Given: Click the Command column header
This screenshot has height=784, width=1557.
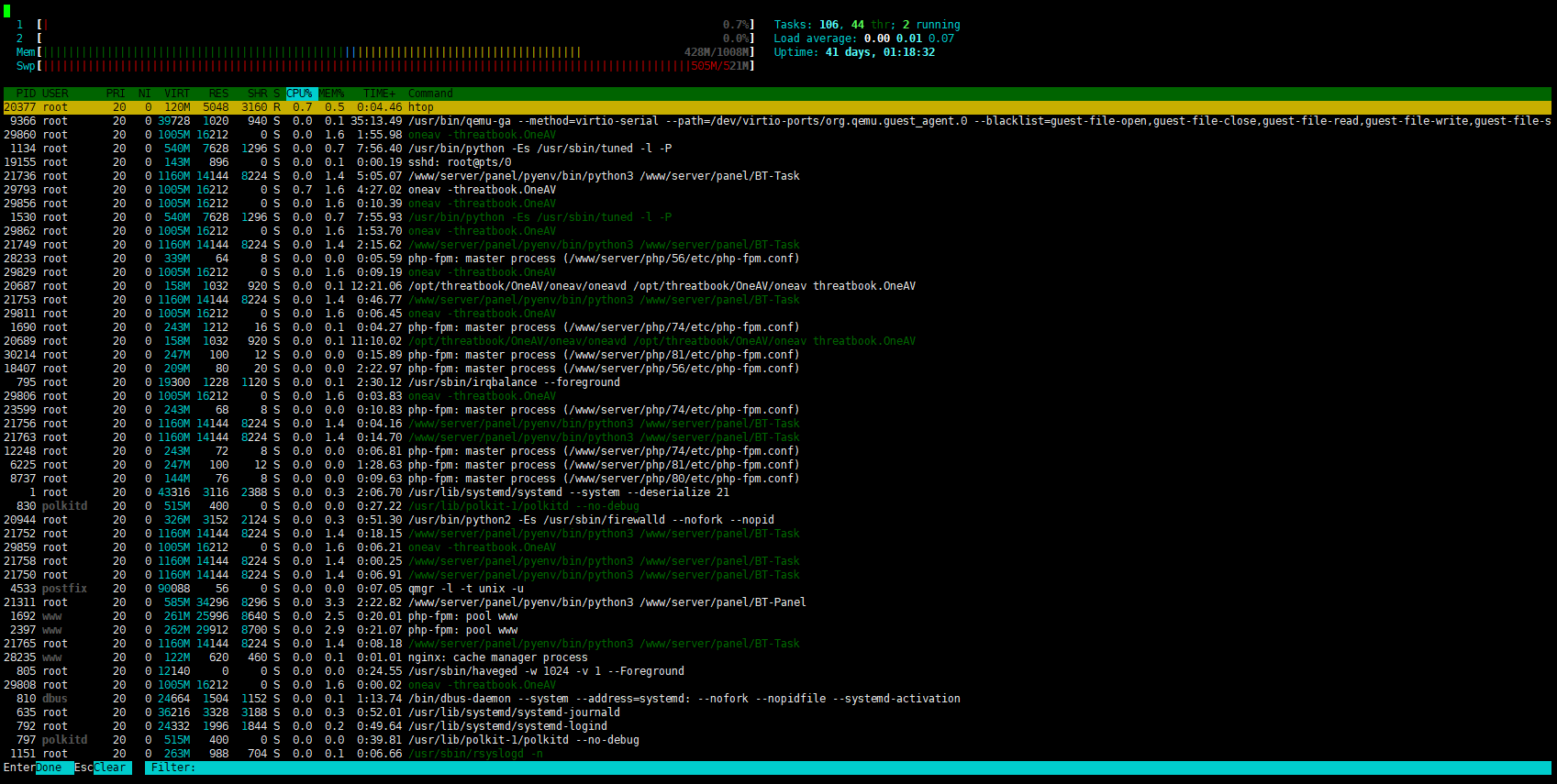Looking at the screenshot, I should point(430,94).
